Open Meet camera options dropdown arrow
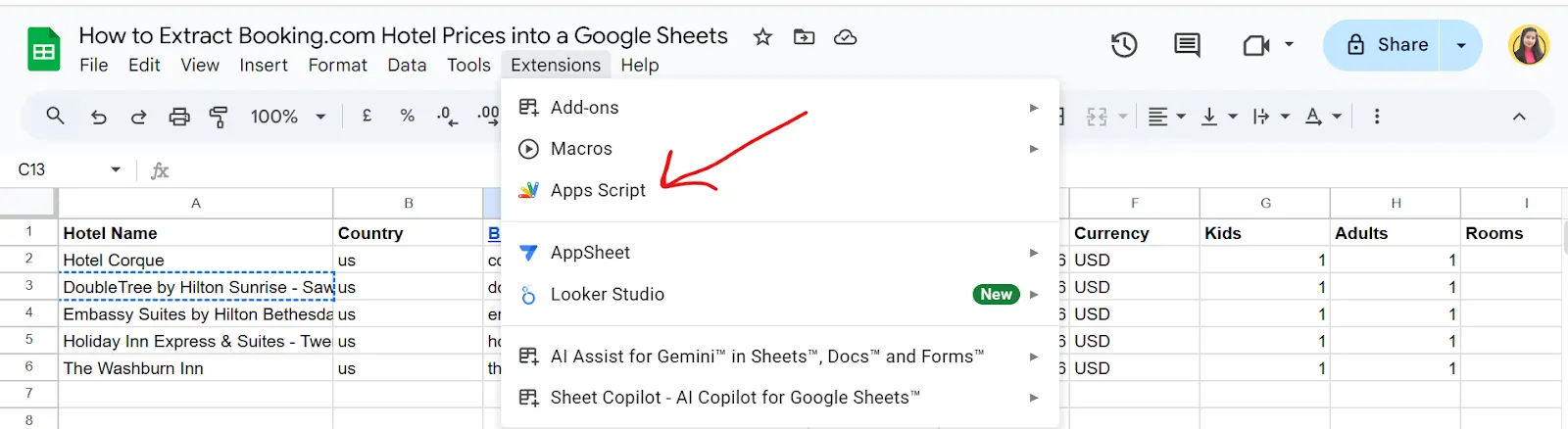 (1289, 44)
